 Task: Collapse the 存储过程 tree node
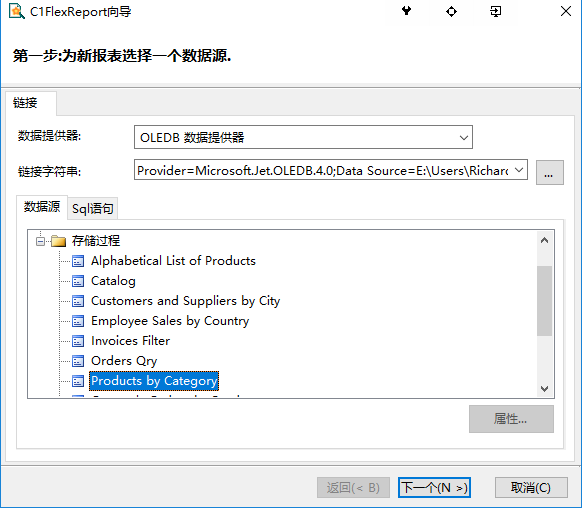click(x=40, y=242)
